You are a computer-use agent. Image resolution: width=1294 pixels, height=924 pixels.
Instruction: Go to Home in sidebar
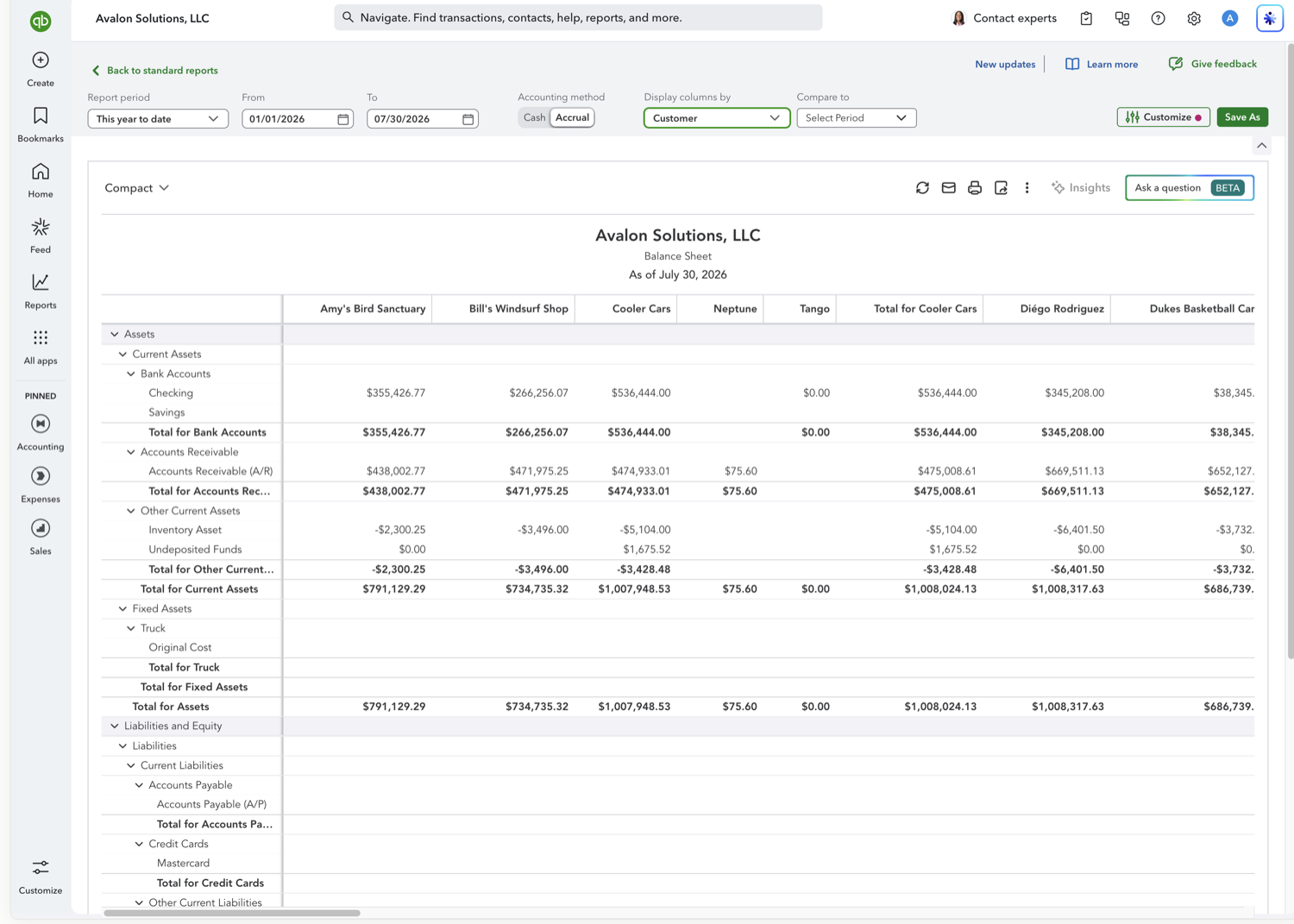[40, 180]
